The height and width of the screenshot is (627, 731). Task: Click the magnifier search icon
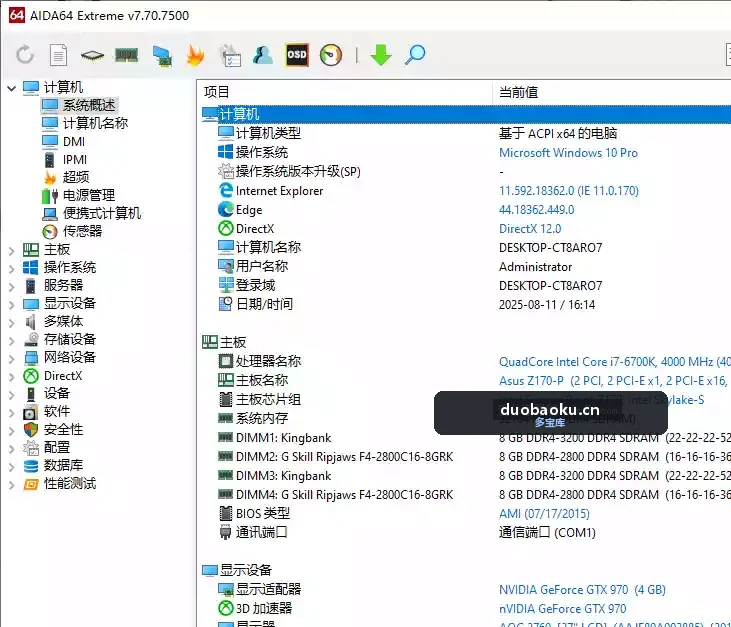click(x=415, y=55)
